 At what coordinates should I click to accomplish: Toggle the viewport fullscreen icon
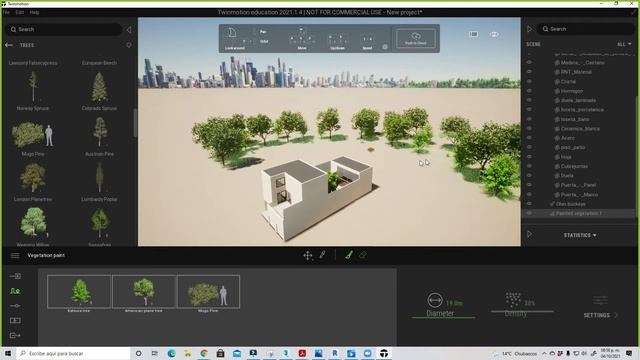473,34
